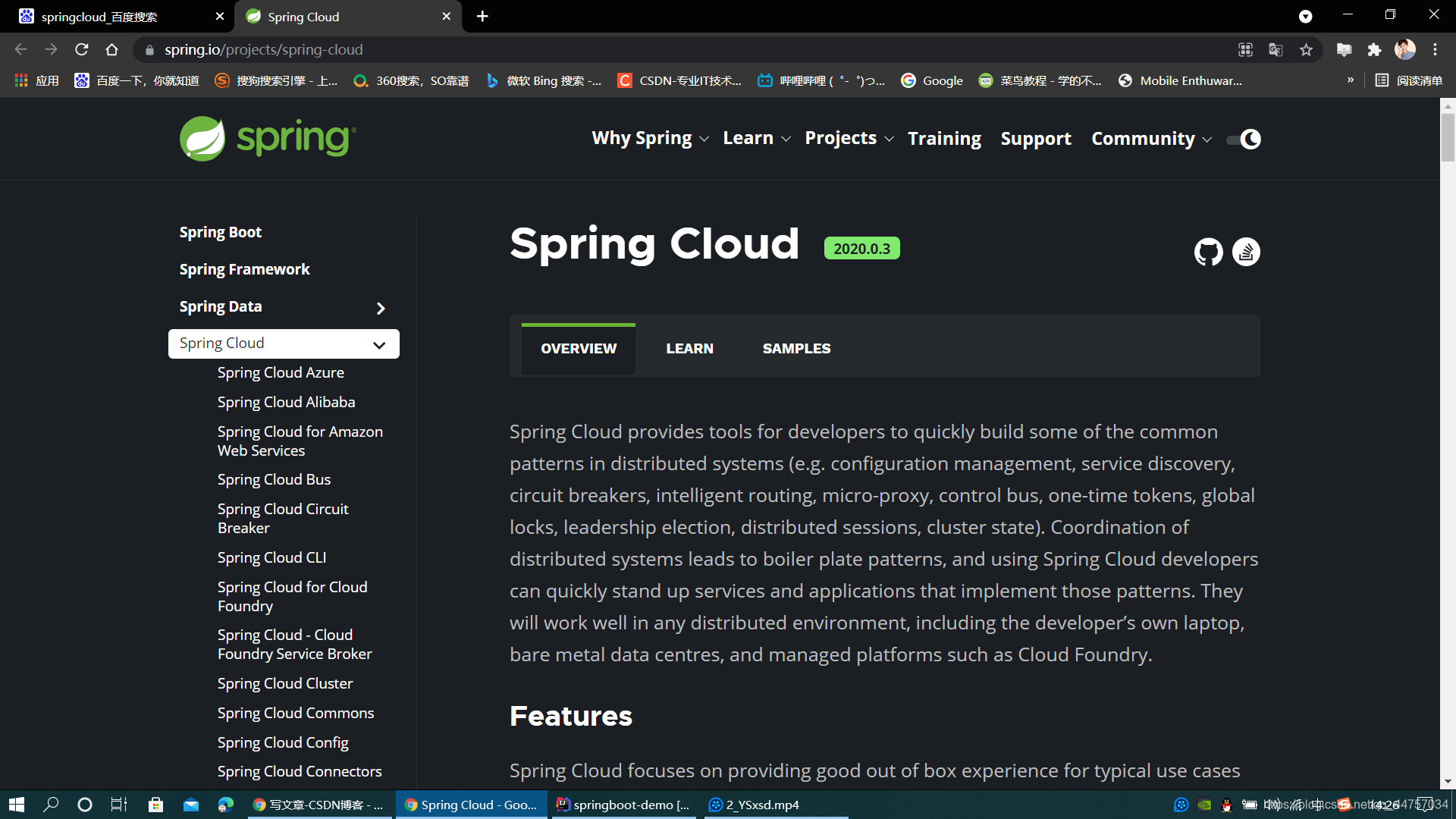Click the browser forward arrow
The width and height of the screenshot is (1456, 819).
[x=51, y=49]
